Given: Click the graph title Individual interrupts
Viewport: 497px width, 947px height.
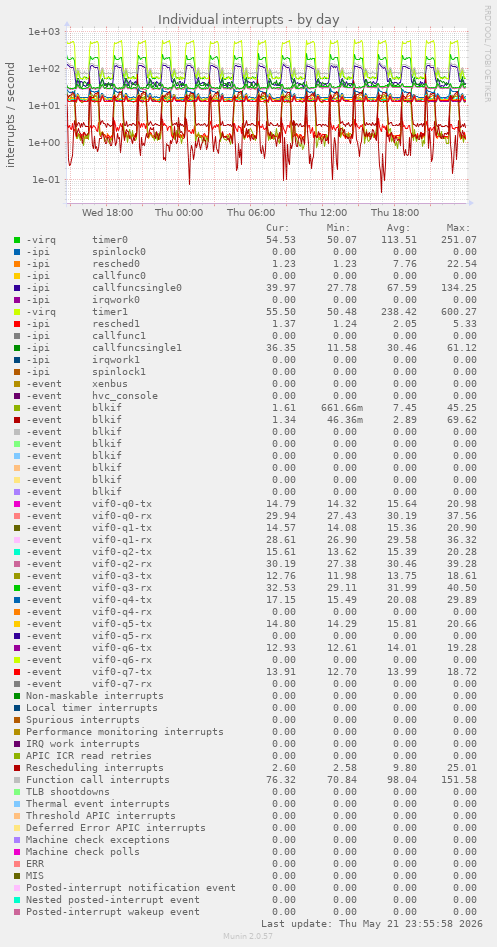Looking at the screenshot, I should 249,19.
